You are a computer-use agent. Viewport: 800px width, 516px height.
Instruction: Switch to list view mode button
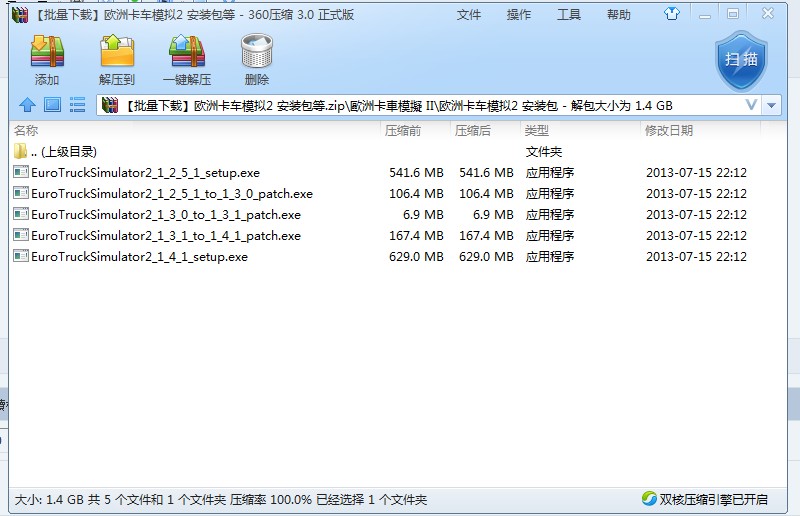pos(77,105)
